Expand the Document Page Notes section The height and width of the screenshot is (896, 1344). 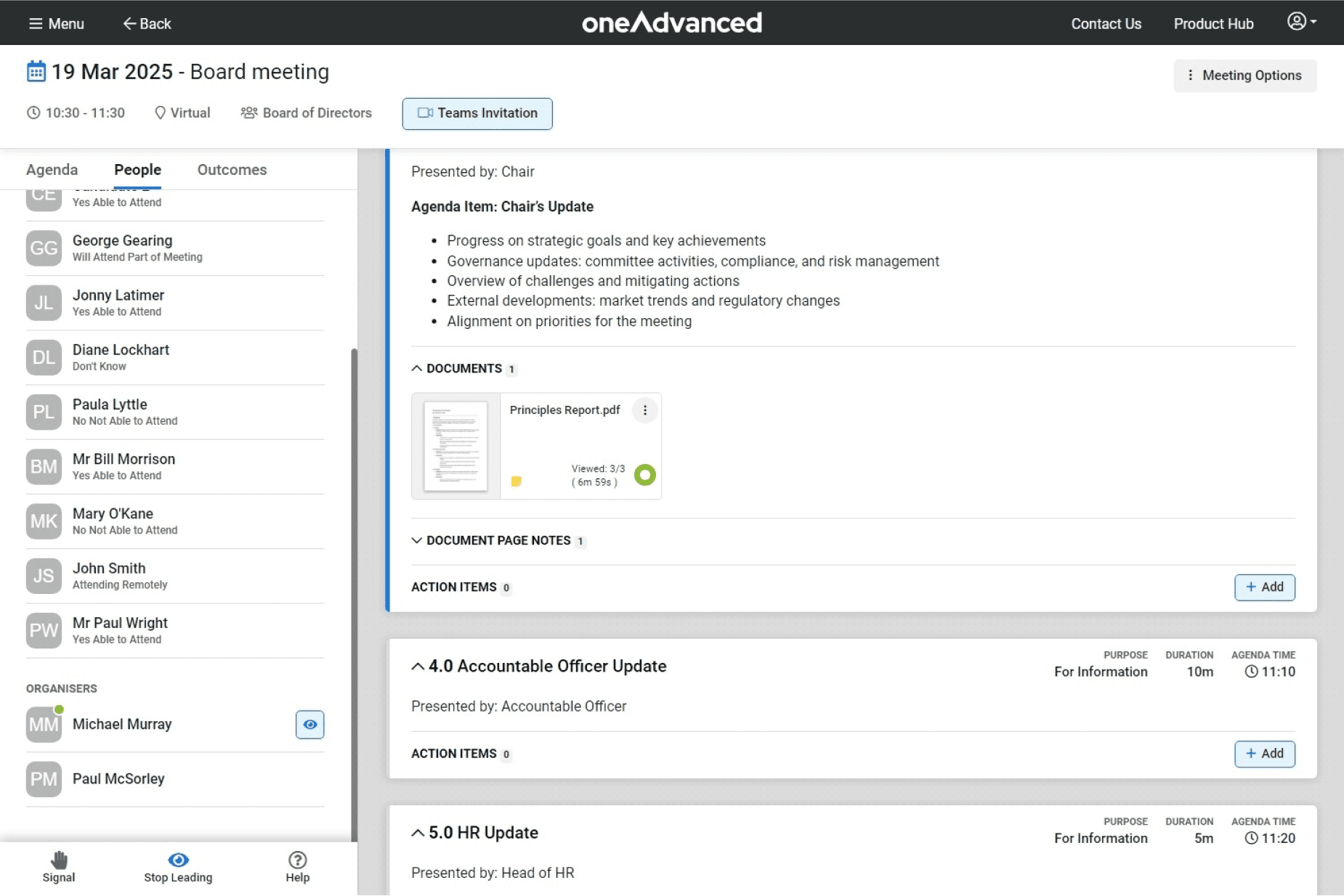(417, 540)
